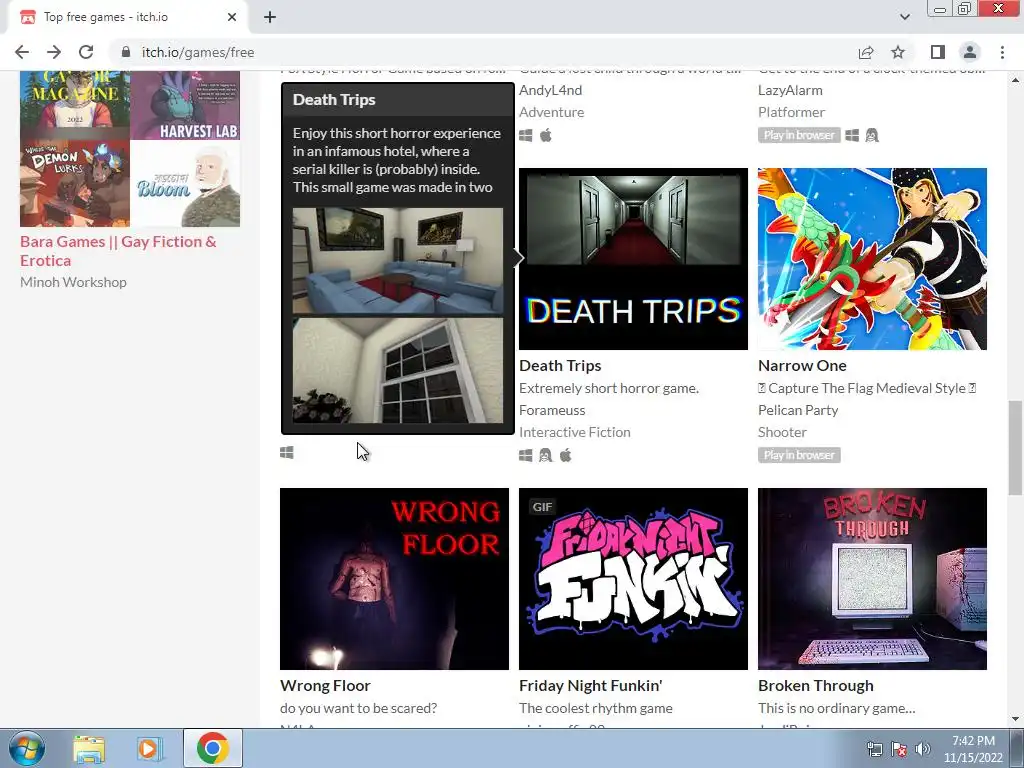
Task: Open Chrome three-dot menu
Action: click(x=1002, y=52)
